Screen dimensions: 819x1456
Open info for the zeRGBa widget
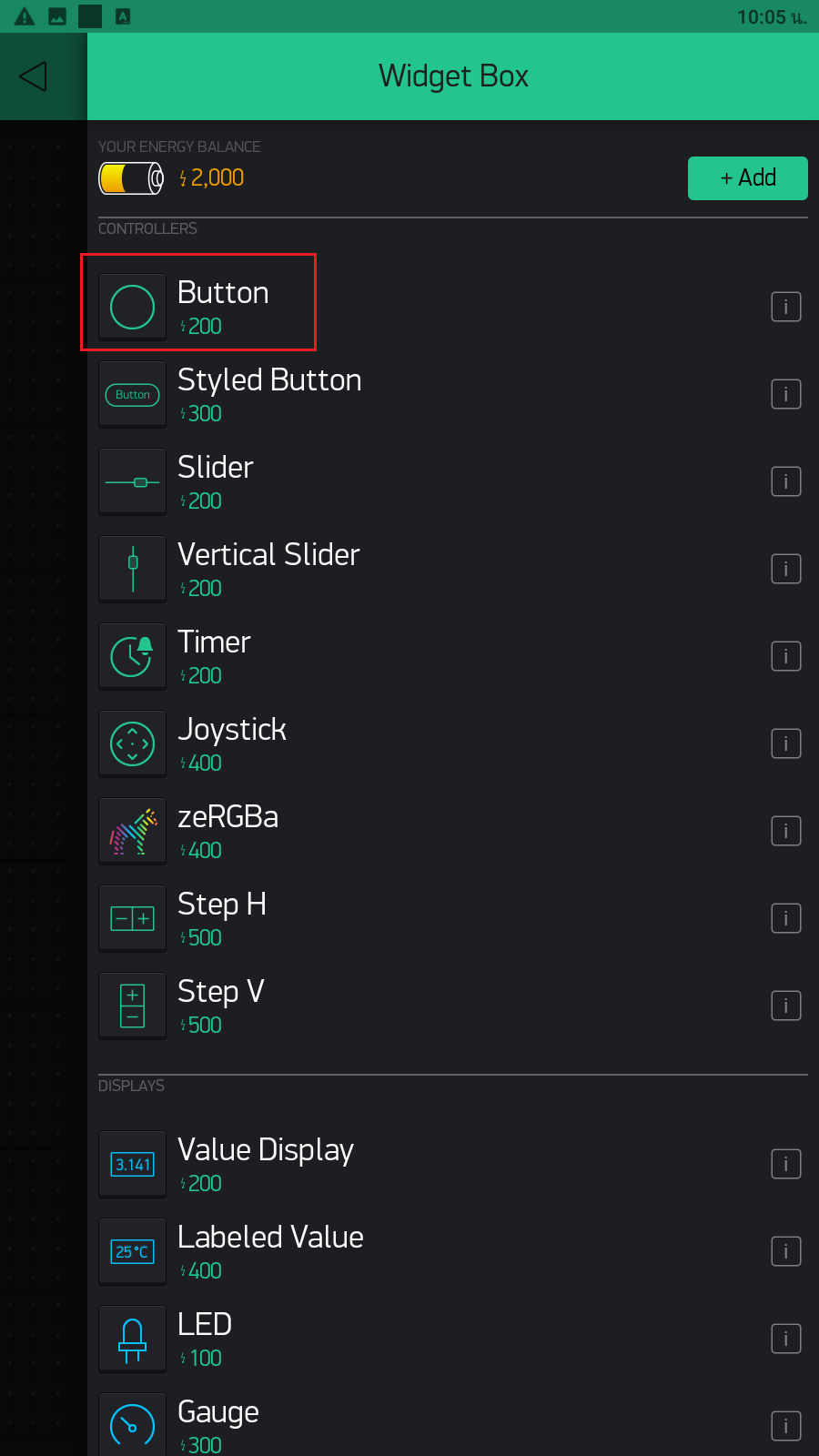click(x=786, y=831)
